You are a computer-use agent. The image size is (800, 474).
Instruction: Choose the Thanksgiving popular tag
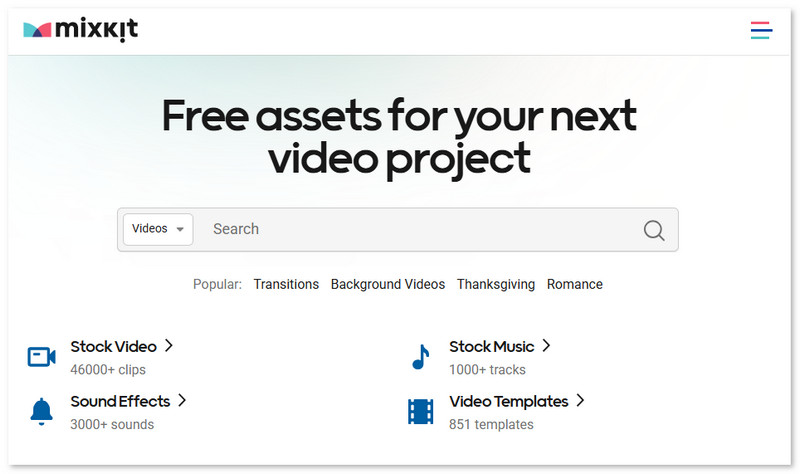click(496, 284)
